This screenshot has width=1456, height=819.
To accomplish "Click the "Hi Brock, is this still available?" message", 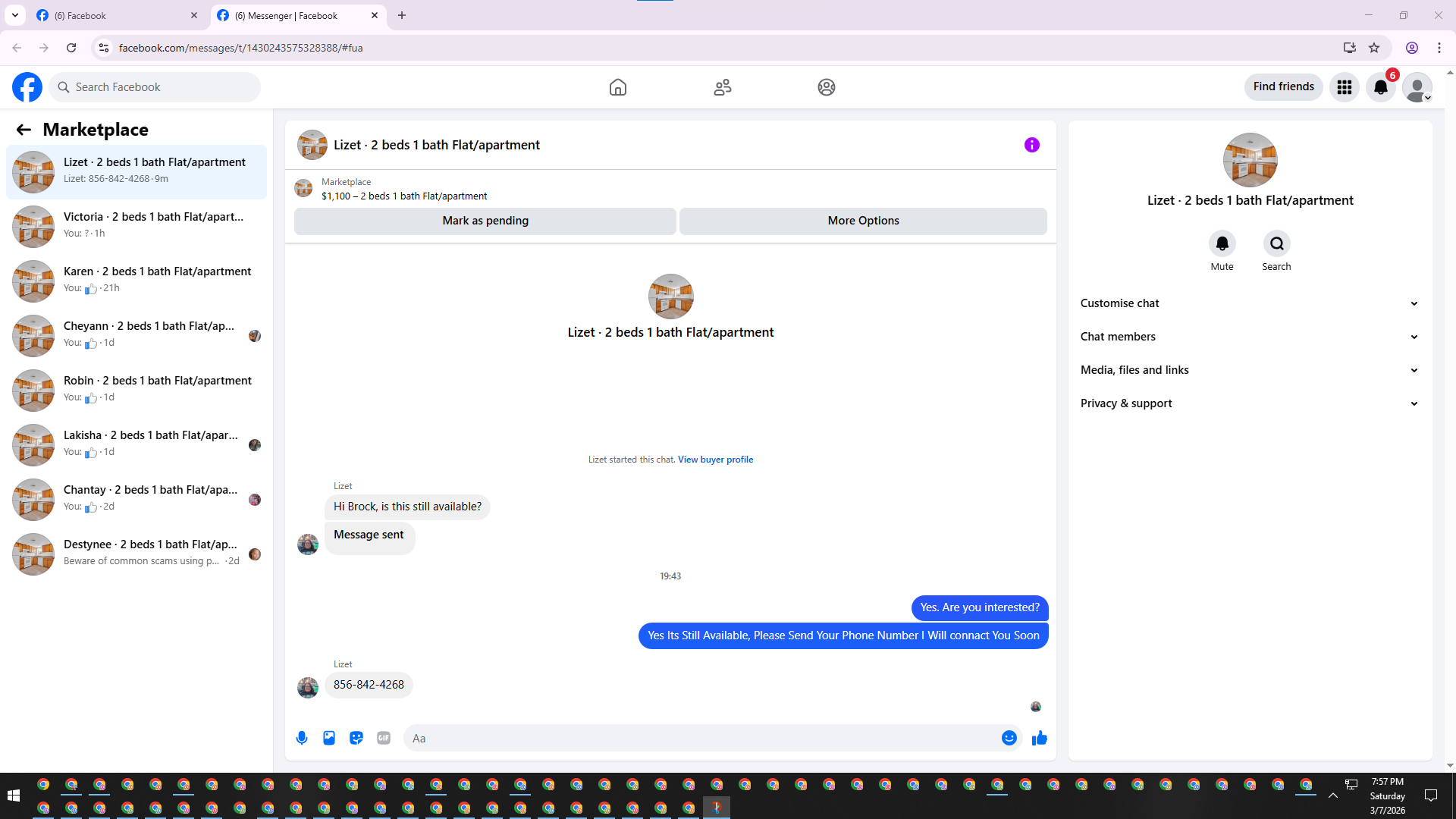I will click(x=407, y=507).
